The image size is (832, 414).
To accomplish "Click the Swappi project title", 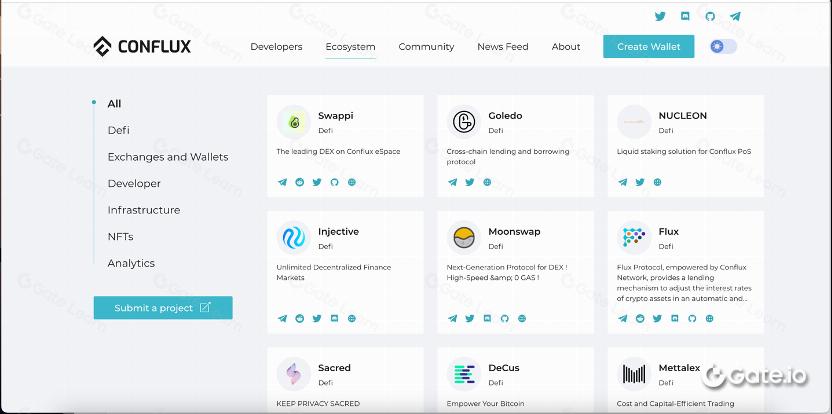I will point(335,116).
